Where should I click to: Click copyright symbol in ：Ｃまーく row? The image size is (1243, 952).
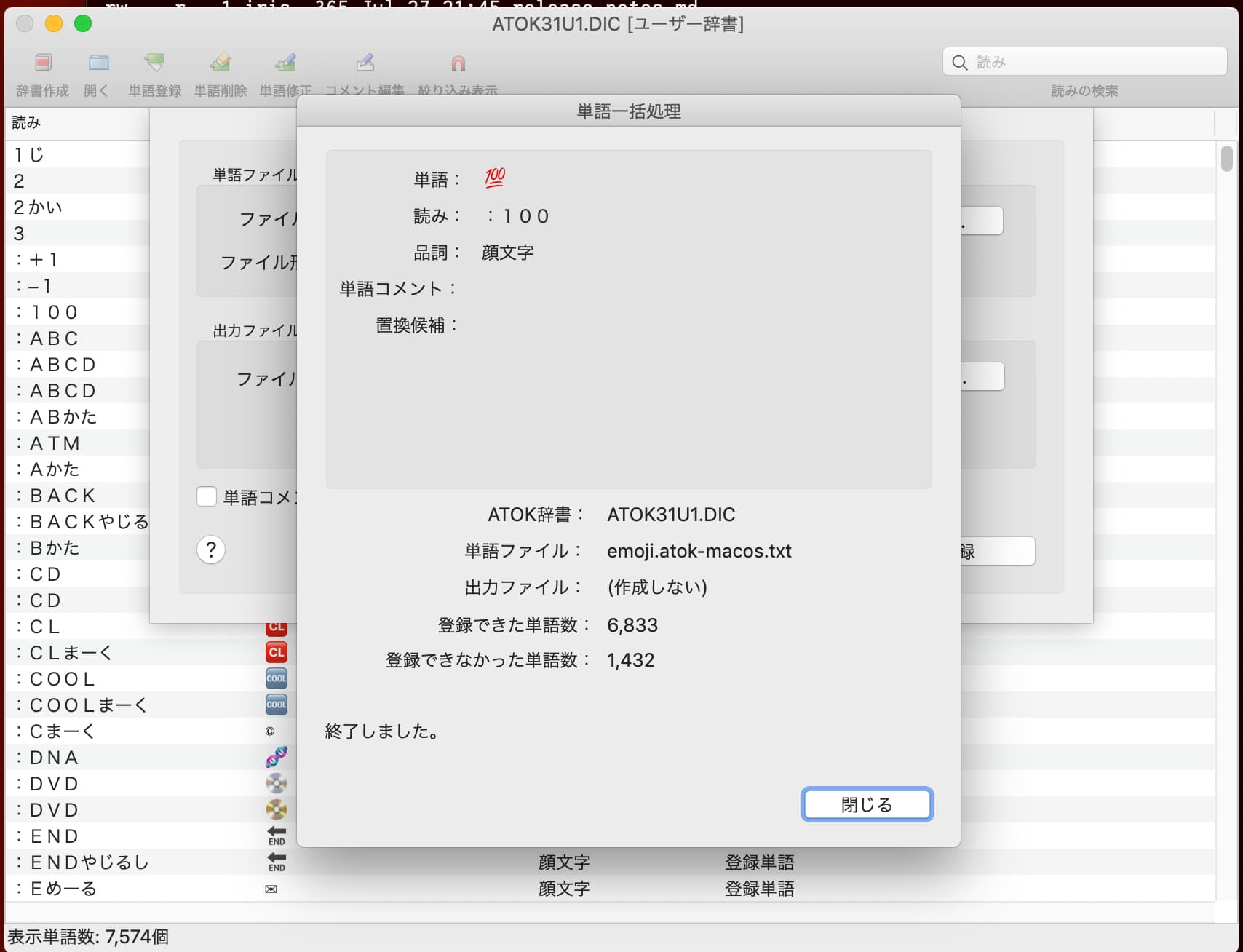[270, 731]
